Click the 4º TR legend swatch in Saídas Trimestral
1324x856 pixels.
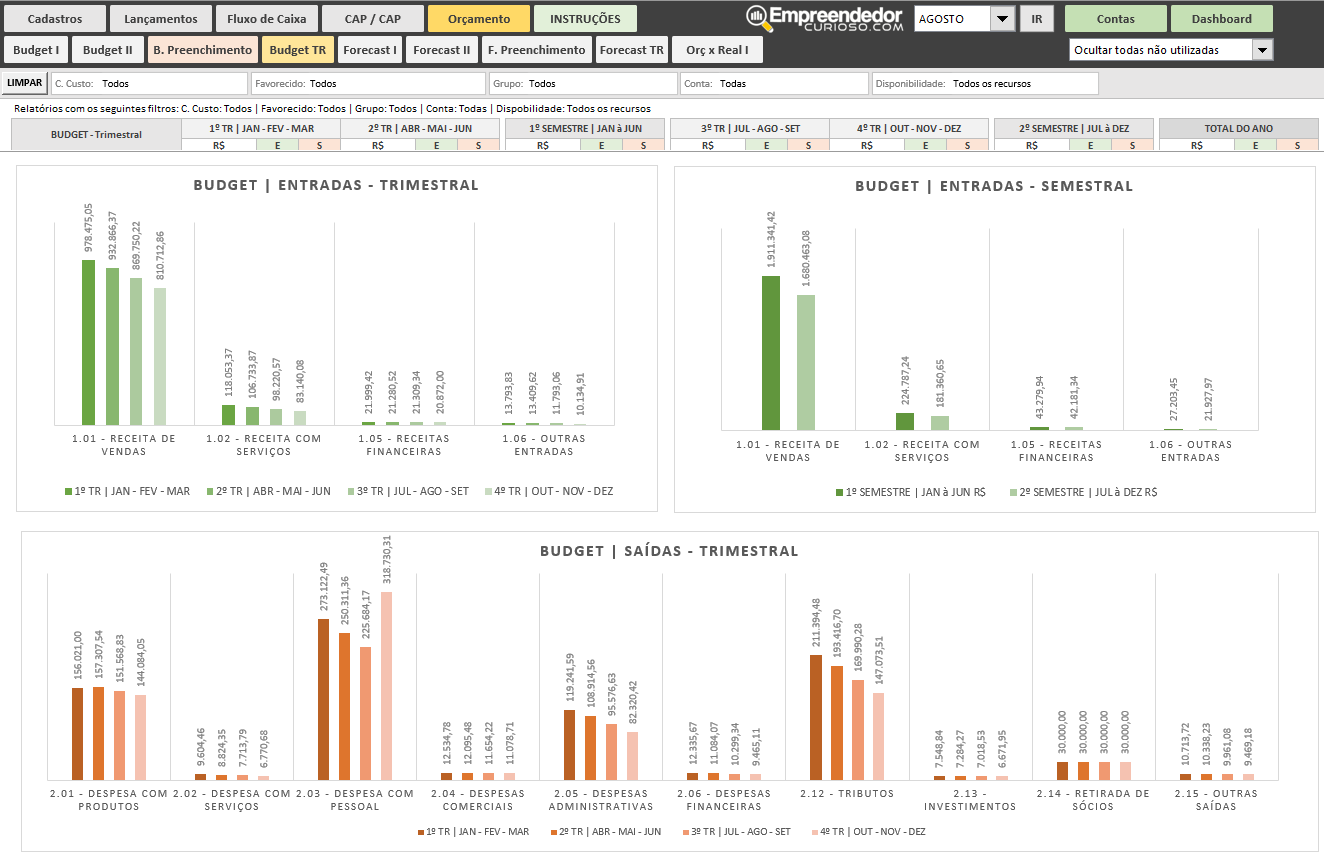pos(814,832)
